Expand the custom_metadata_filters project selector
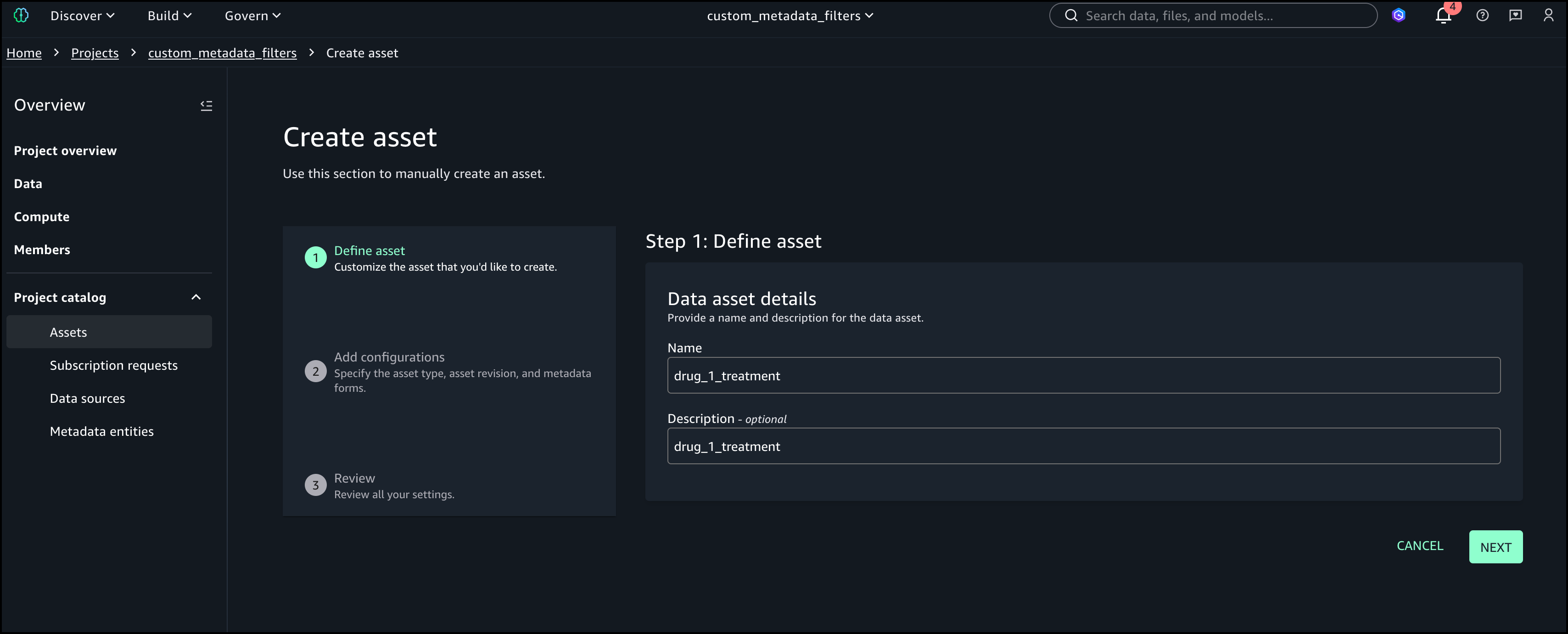Image resolution: width=1568 pixels, height=634 pixels. (790, 16)
